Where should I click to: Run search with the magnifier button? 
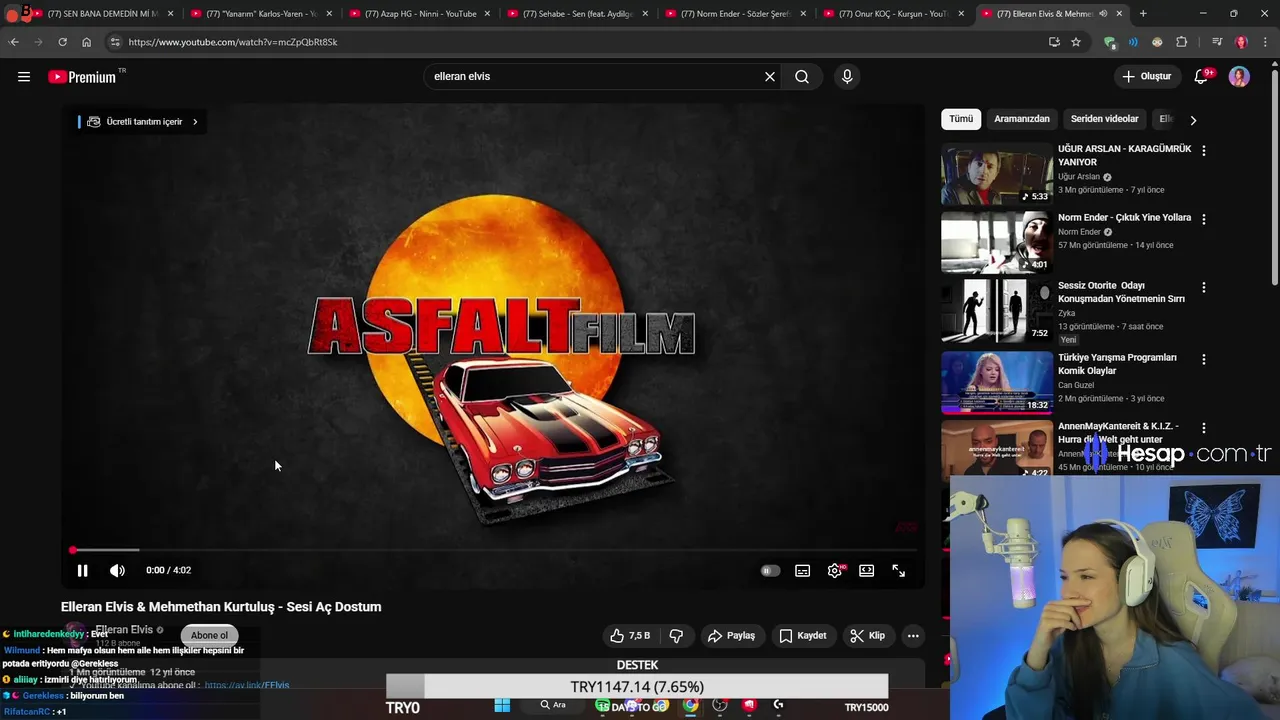(802, 77)
